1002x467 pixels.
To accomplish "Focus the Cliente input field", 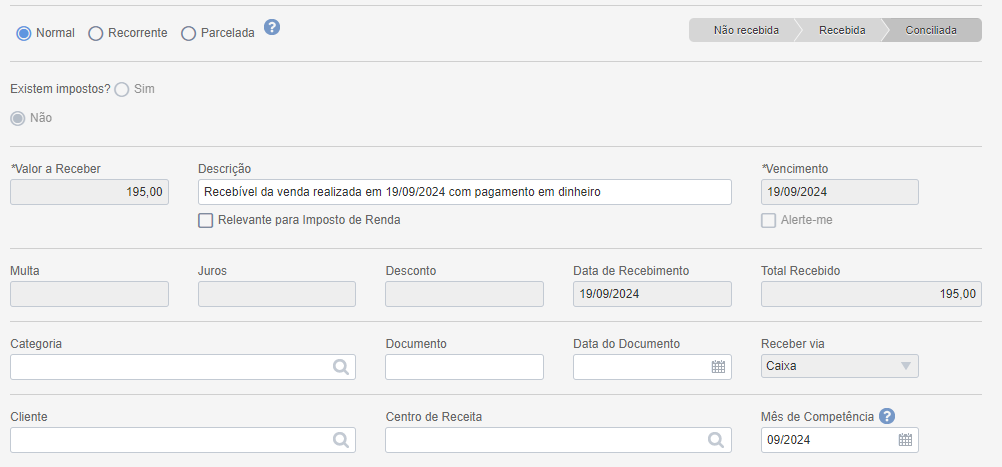I will pyautogui.click(x=183, y=440).
